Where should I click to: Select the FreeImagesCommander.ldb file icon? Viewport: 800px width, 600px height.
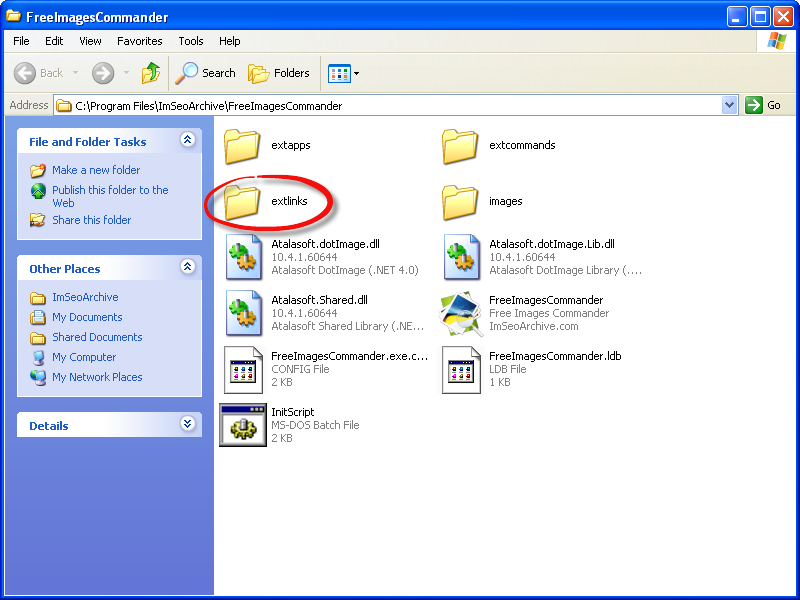point(462,369)
